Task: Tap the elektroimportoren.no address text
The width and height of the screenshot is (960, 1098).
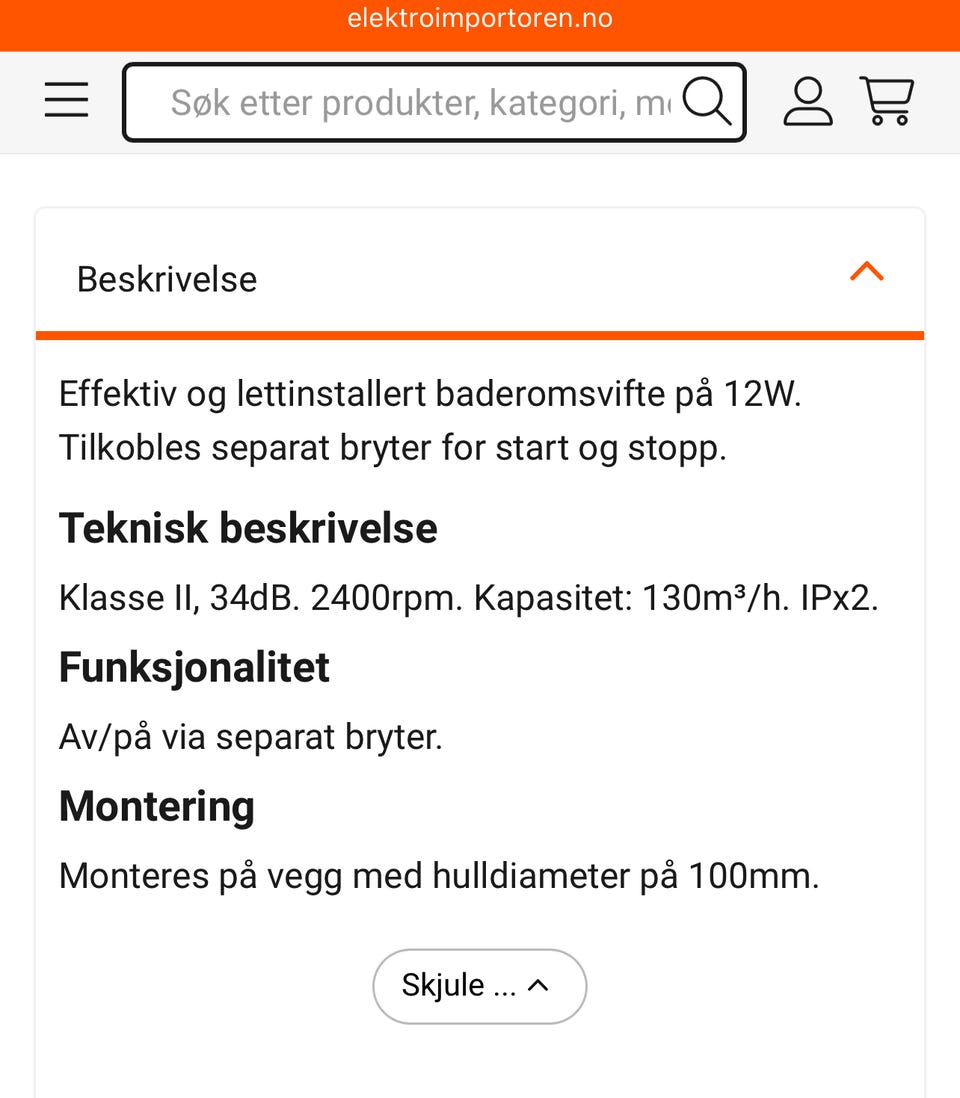Action: click(x=480, y=18)
